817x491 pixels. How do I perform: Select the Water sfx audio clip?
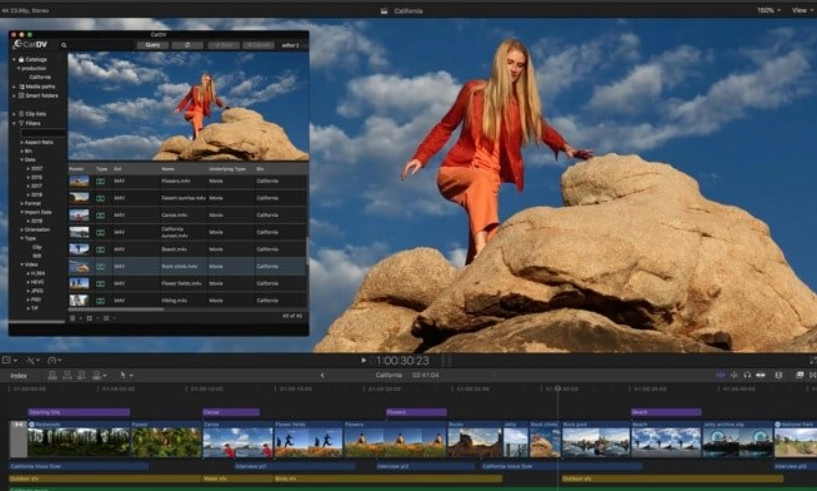[x=238, y=478]
